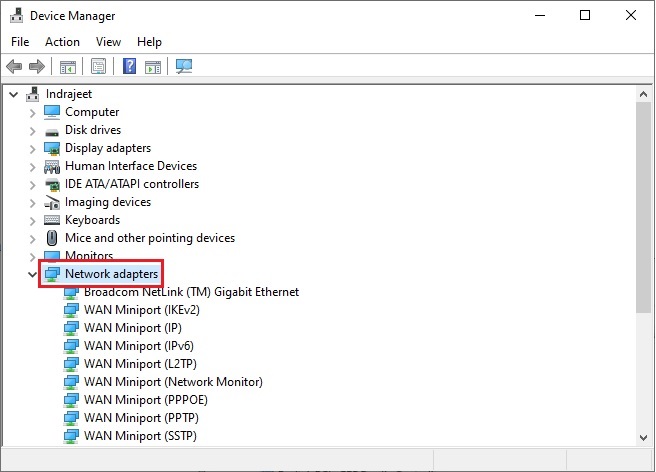Click the Forward arrow toolbar icon
The image size is (656, 472).
tap(37, 66)
